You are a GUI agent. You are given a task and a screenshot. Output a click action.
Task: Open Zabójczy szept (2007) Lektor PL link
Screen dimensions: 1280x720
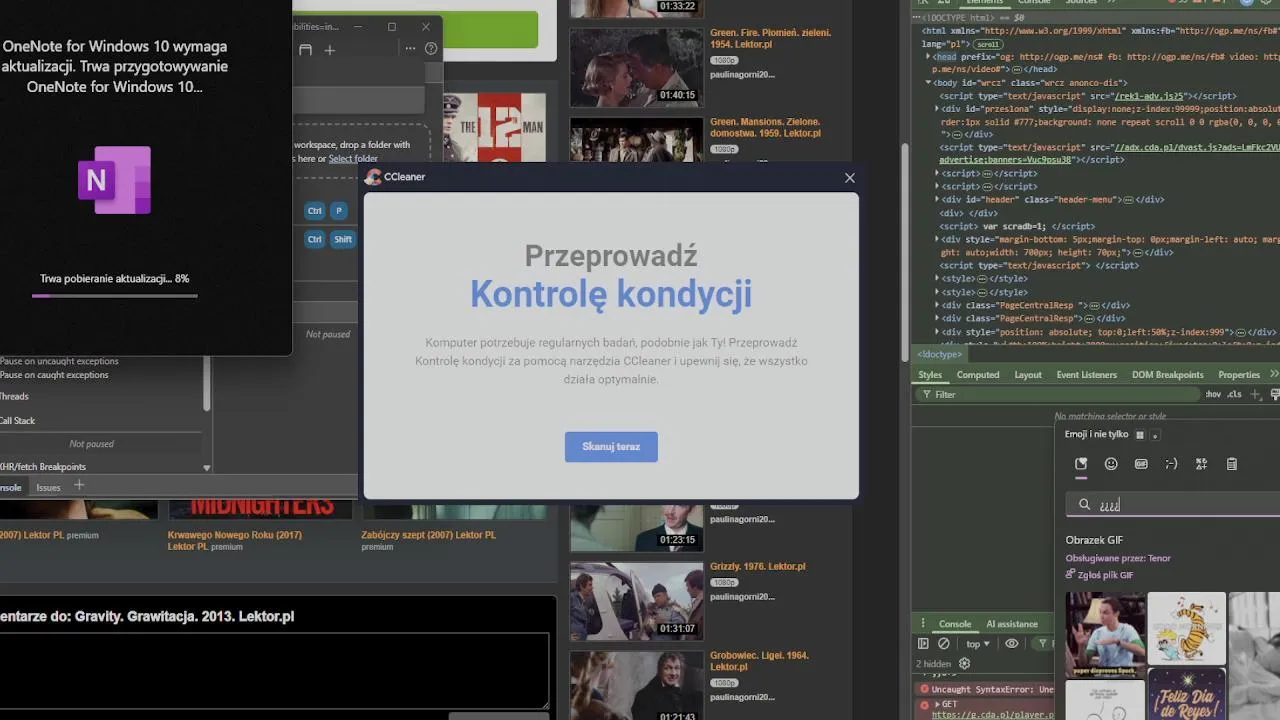point(428,535)
